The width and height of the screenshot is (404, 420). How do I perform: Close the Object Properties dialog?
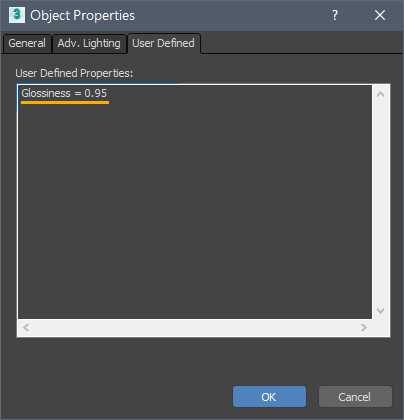click(380, 15)
